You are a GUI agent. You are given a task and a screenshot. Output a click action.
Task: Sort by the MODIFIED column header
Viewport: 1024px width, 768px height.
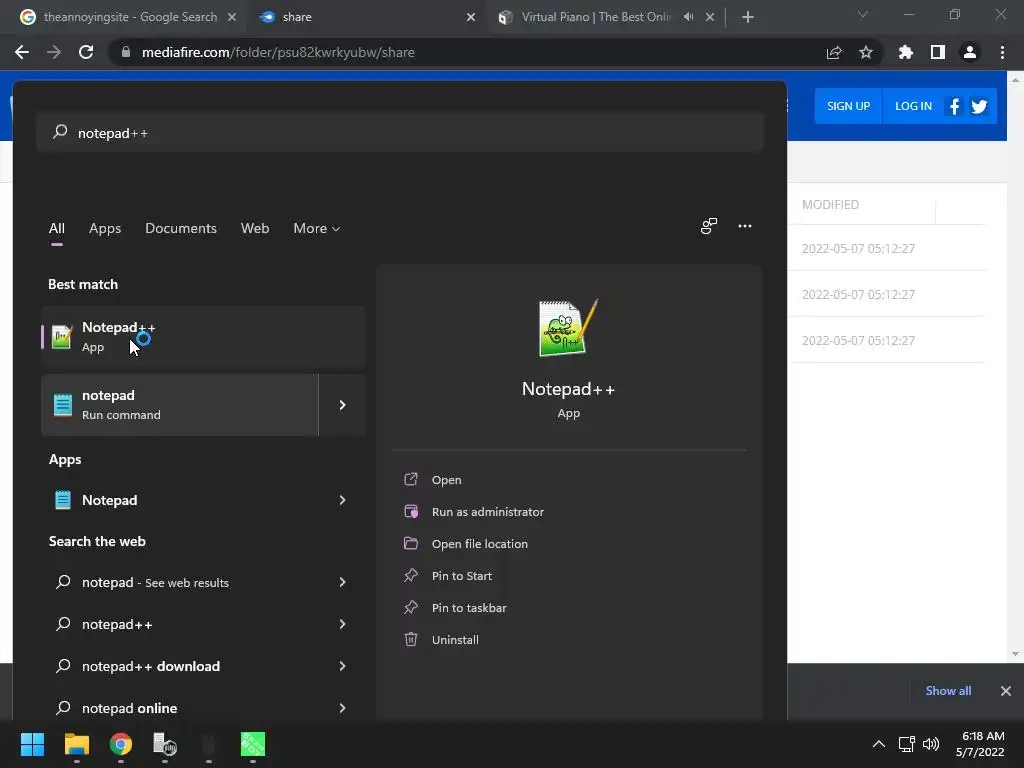[x=830, y=204]
